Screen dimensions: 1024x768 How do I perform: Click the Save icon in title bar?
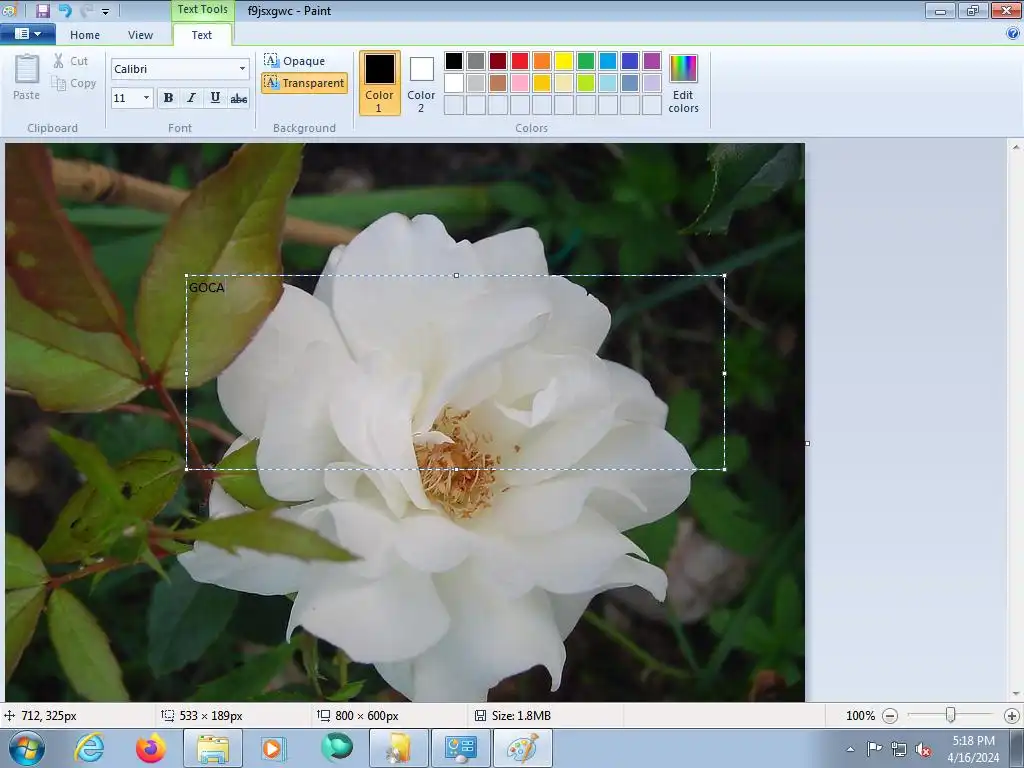coord(43,11)
